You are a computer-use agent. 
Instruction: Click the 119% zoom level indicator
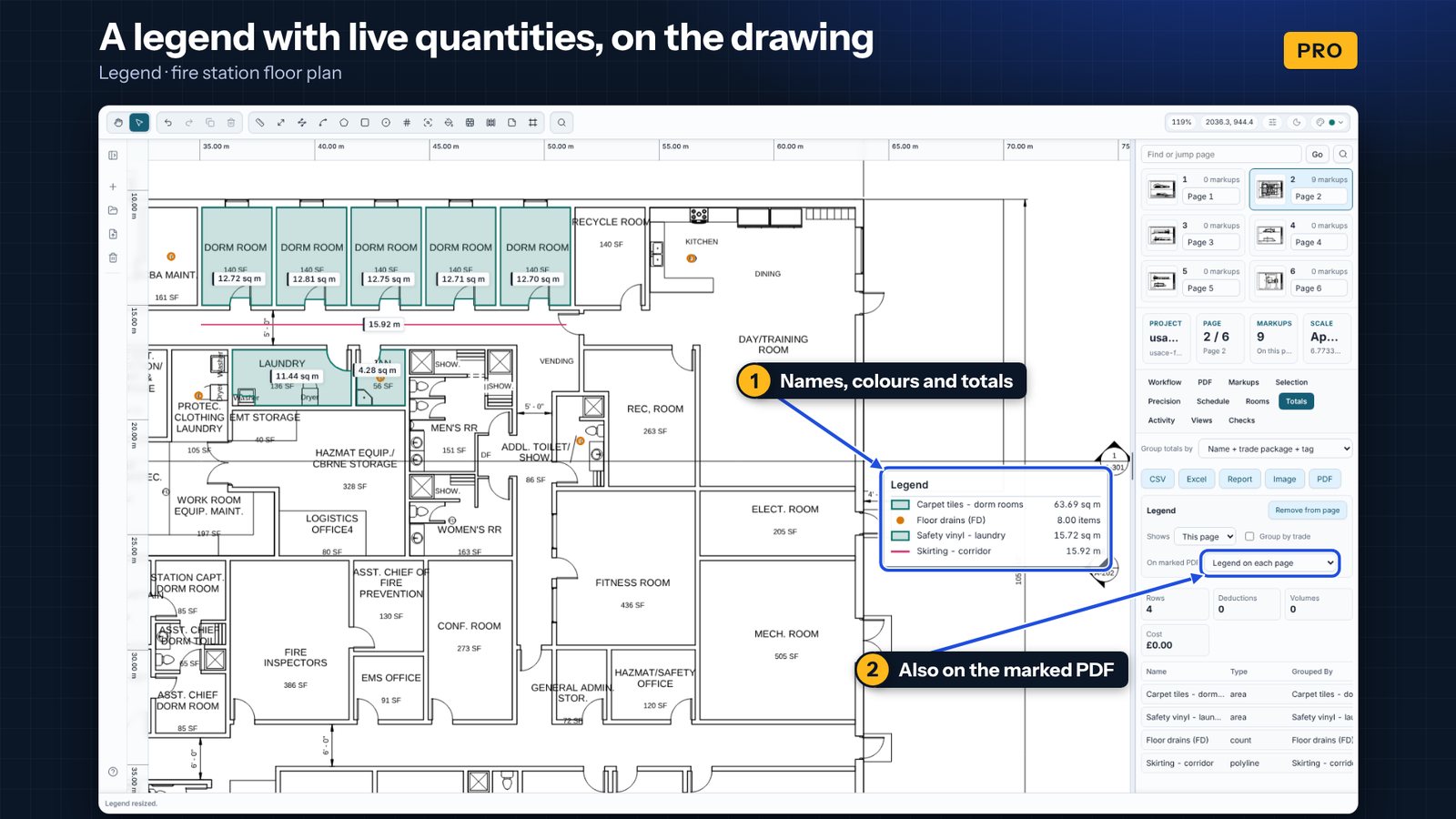pos(1181,122)
